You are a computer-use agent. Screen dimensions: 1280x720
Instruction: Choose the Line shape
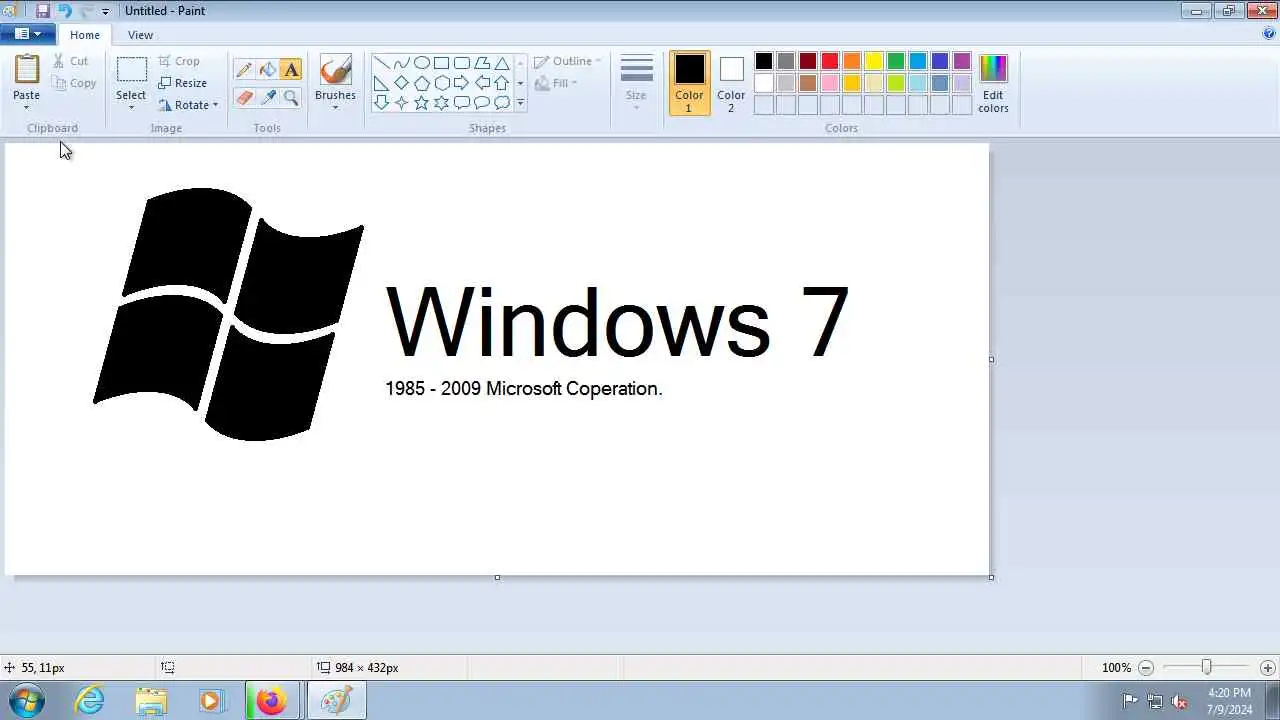[381, 63]
